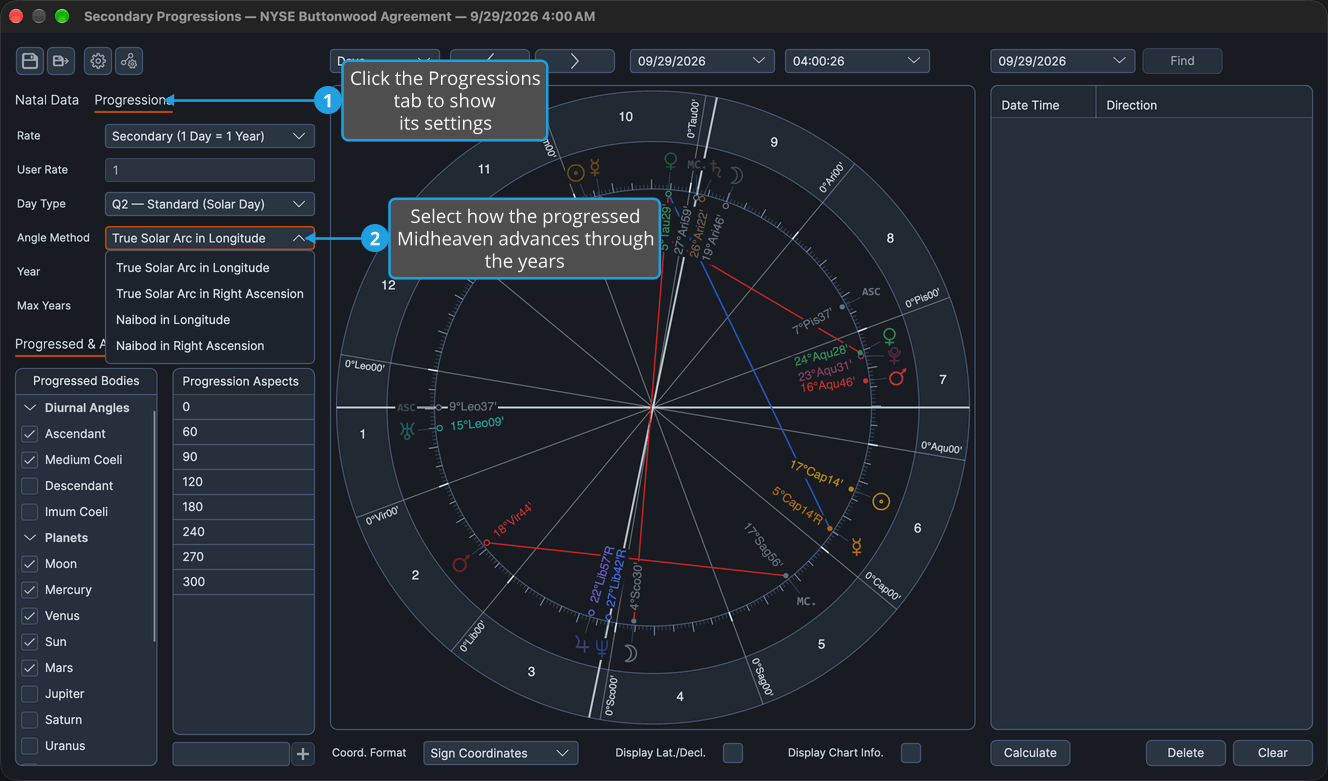
Task: Click the Mercury glyph beside top Sun
Action: point(595,169)
